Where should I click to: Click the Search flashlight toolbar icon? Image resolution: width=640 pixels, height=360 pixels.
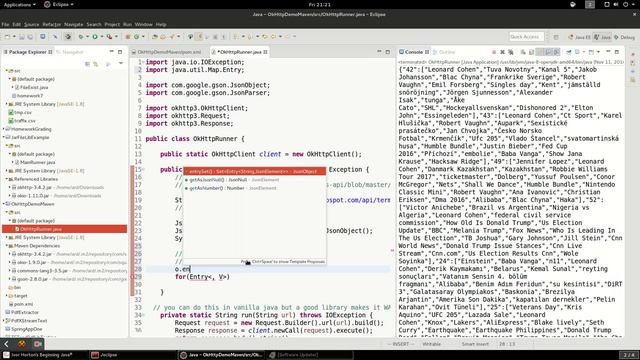172,36
